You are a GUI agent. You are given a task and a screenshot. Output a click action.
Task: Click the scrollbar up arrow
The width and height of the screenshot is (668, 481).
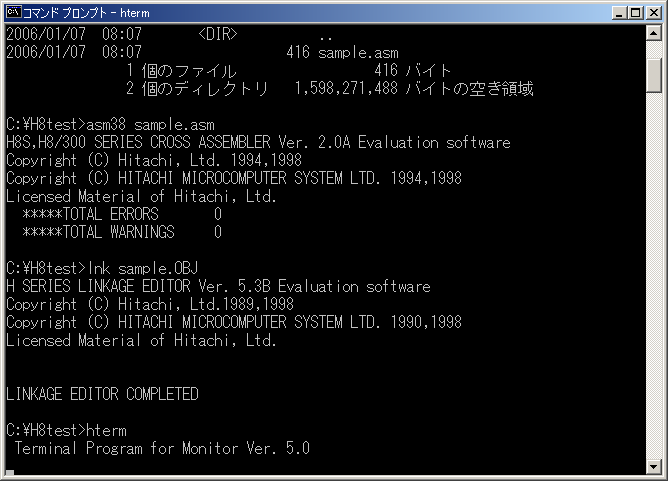(654, 33)
